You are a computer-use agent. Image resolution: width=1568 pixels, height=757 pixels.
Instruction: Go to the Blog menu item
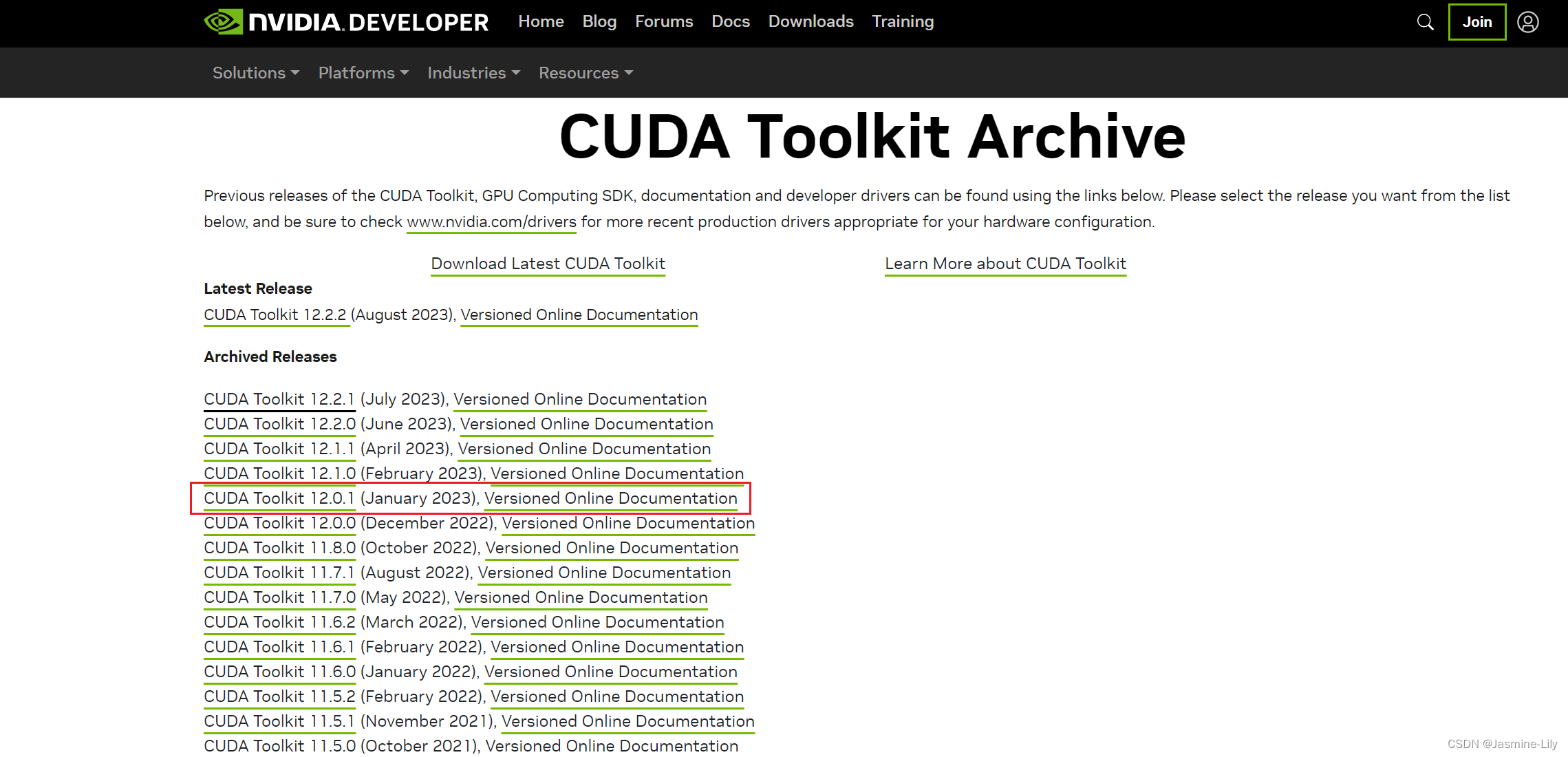click(599, 22)
